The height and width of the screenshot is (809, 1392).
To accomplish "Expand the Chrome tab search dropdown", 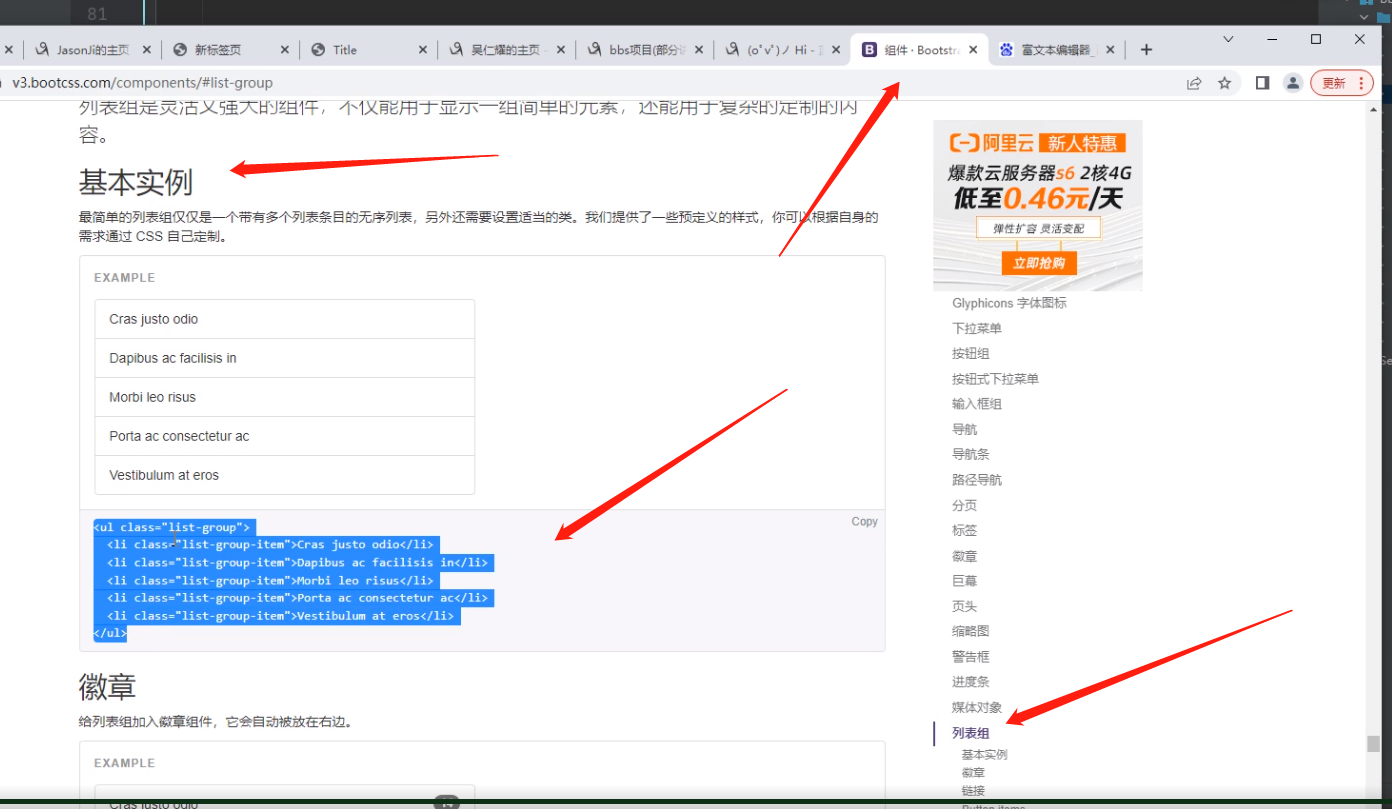I will coord(1228,38).
